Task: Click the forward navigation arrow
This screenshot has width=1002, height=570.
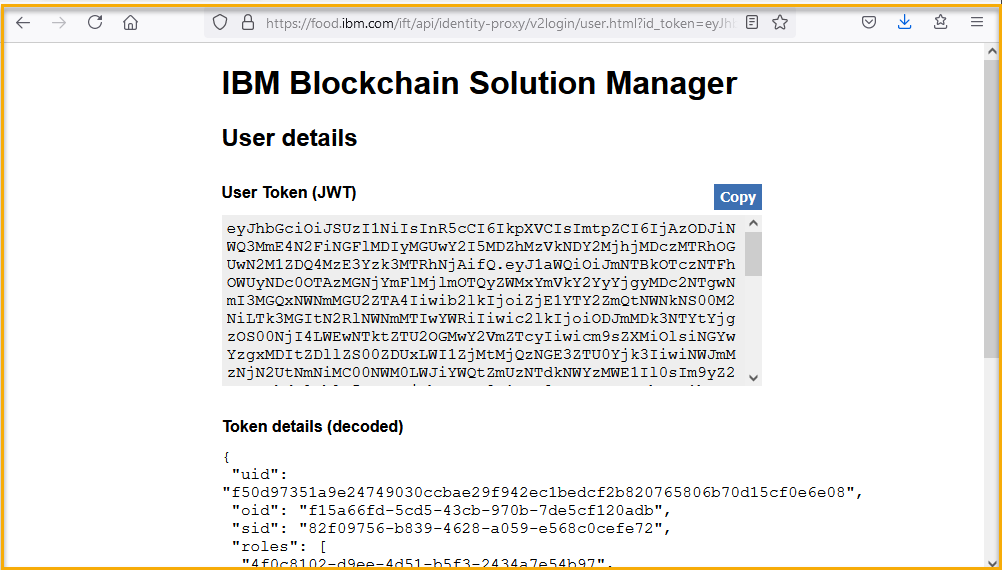Action: click(x=59, y=23)
